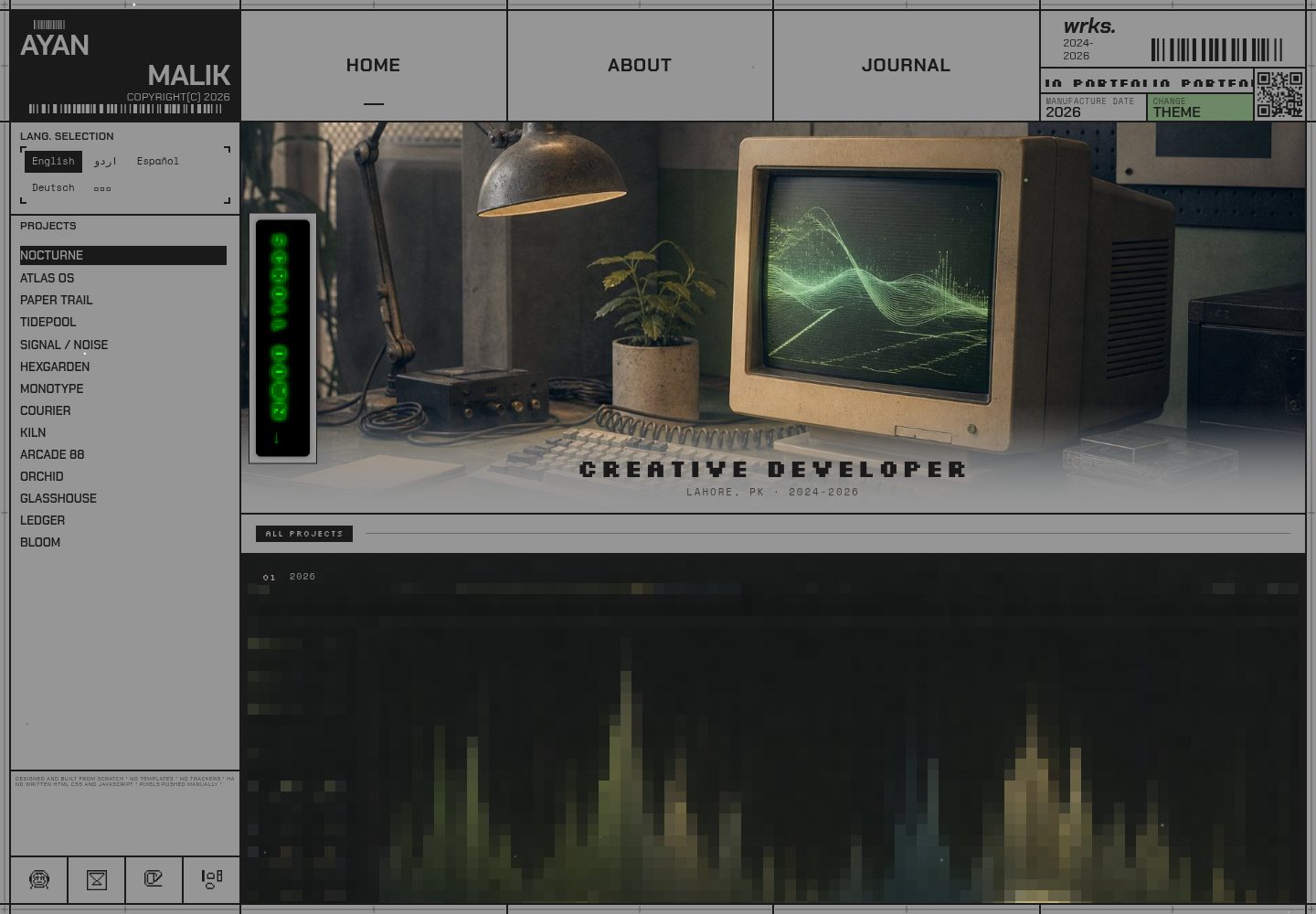Viewport: 1316px width, 914px height.
Task: Click the wrks. logo text
Action: [1089, 27]
